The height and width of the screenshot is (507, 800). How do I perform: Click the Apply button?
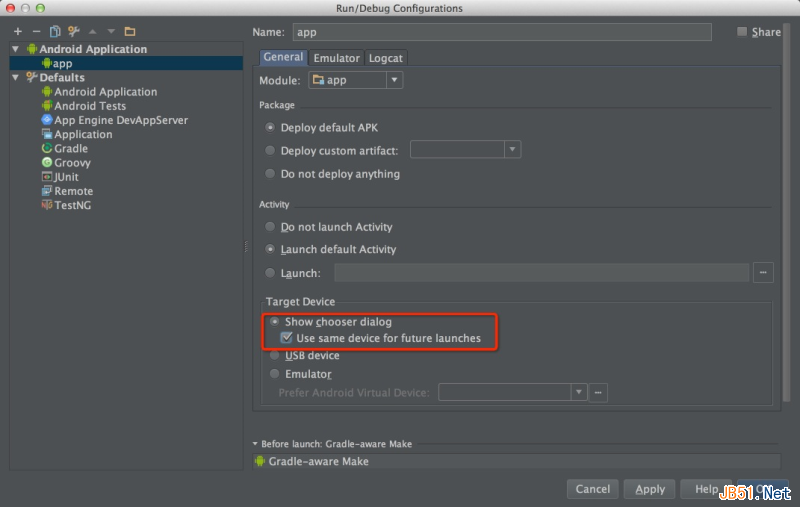pyautogui.click(x=649, y=489)
